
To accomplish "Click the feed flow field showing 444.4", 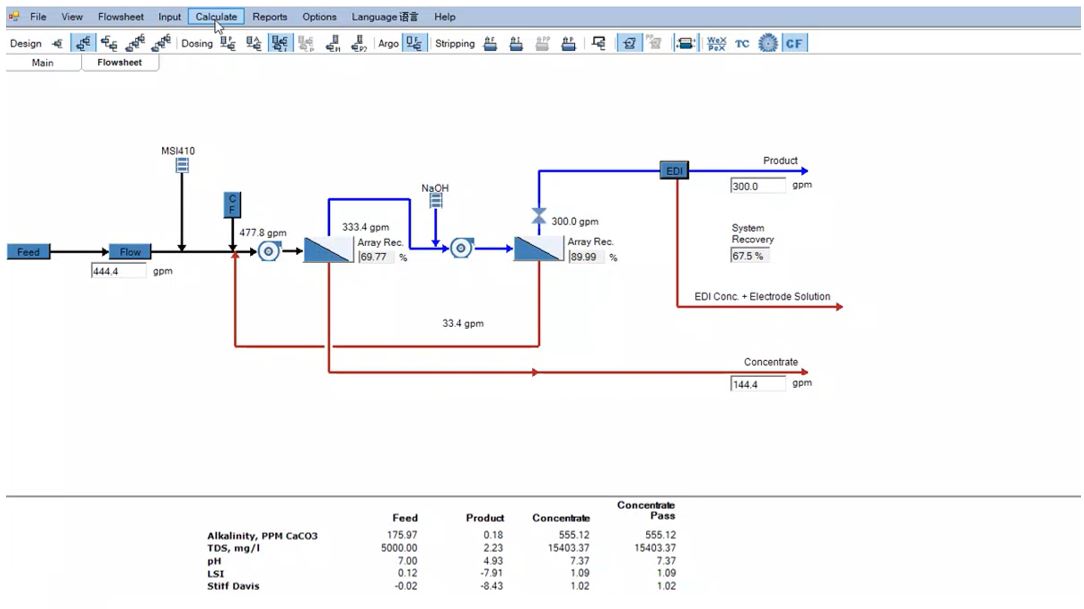I will [118, 271].
